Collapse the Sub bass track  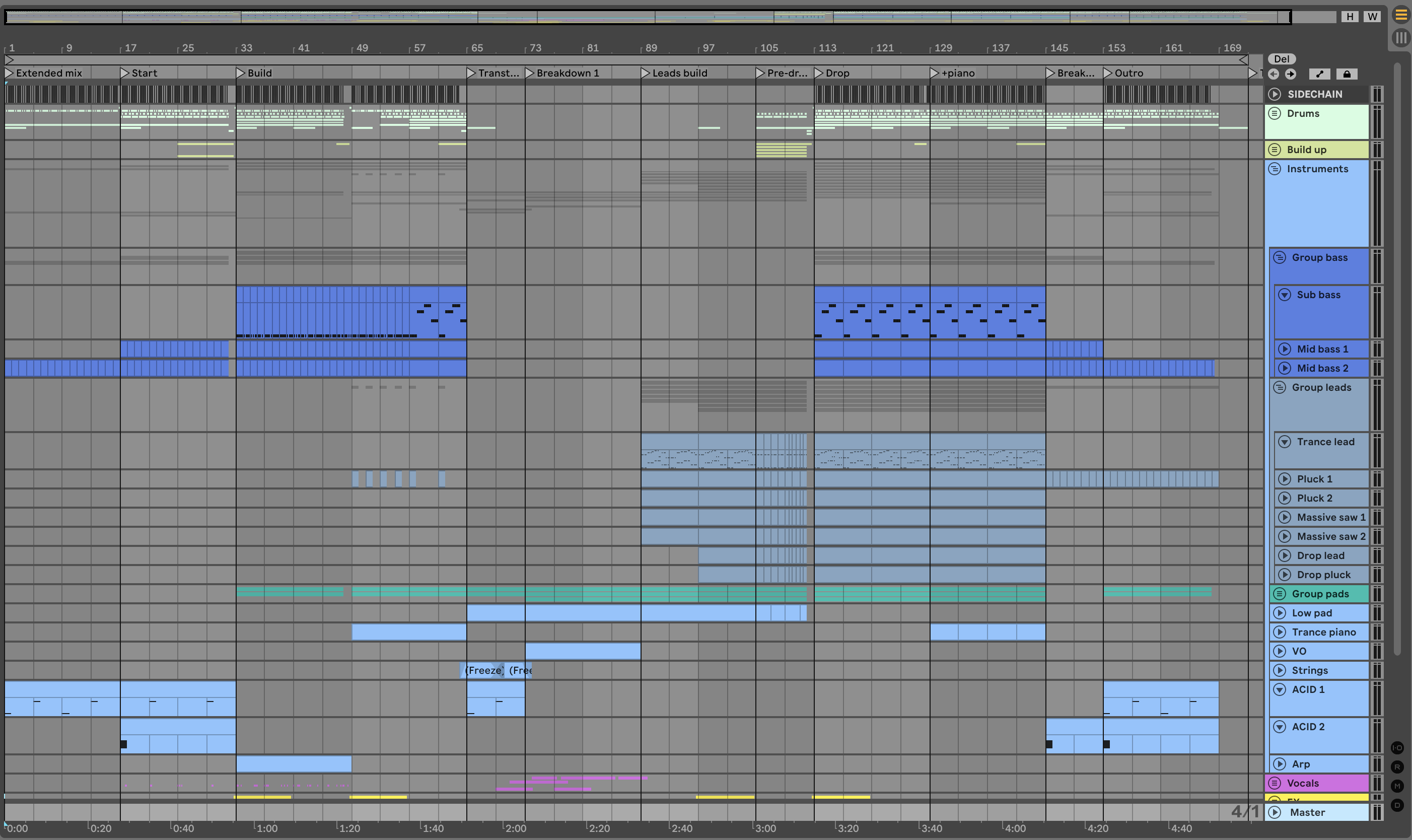[1285, 295]
